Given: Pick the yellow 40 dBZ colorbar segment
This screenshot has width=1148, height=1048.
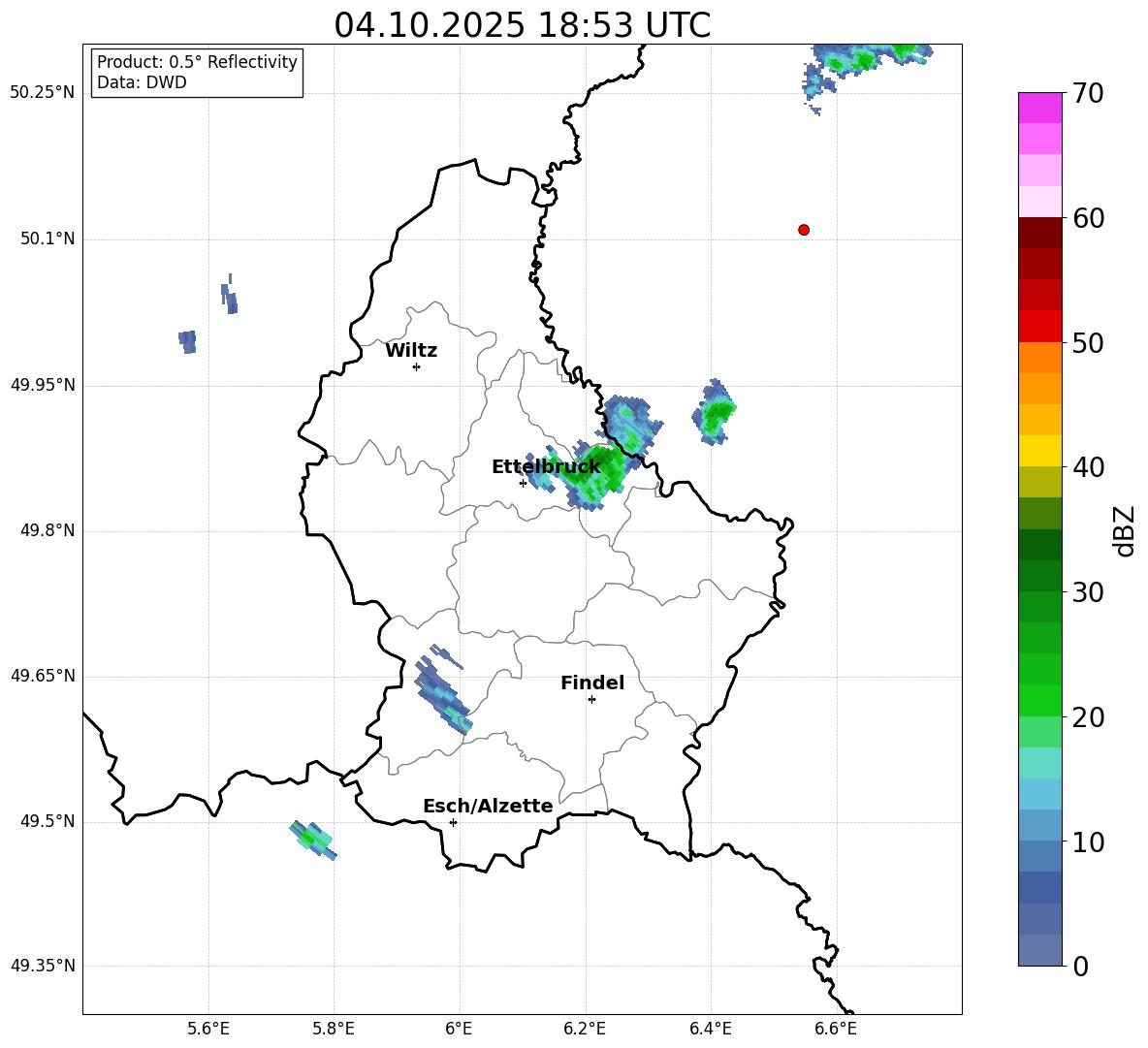Looking at the screenshot, I should (1040, 451).
